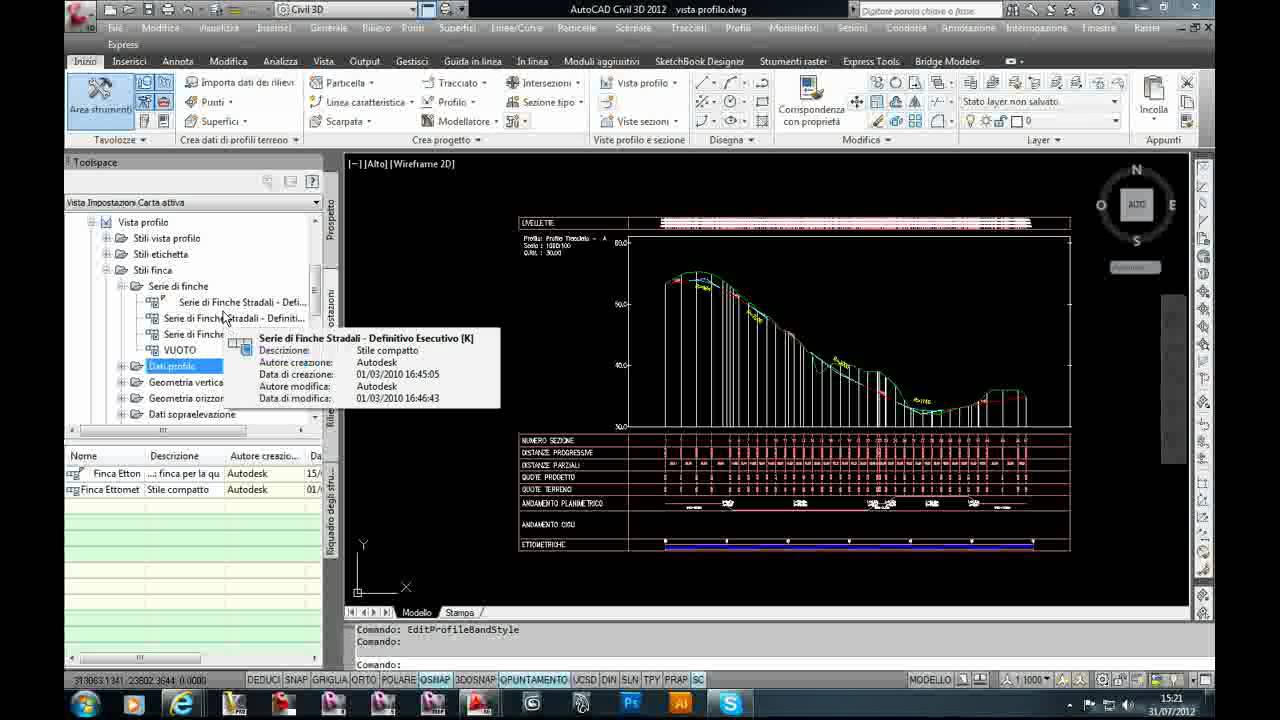
Task: Click the Save icon in quick access toolbar
Action: [149, 10]
